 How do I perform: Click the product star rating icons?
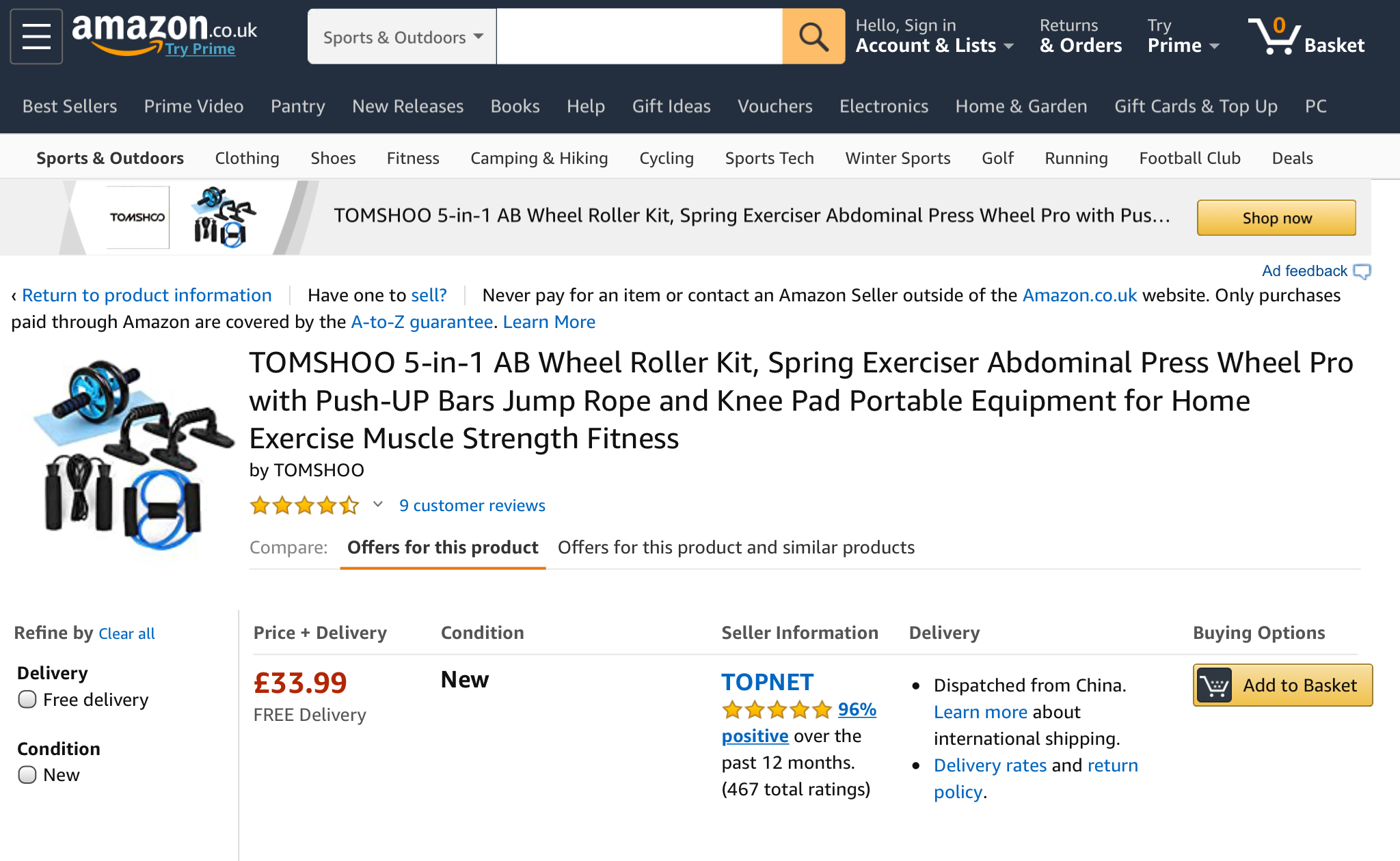point(304,506)
